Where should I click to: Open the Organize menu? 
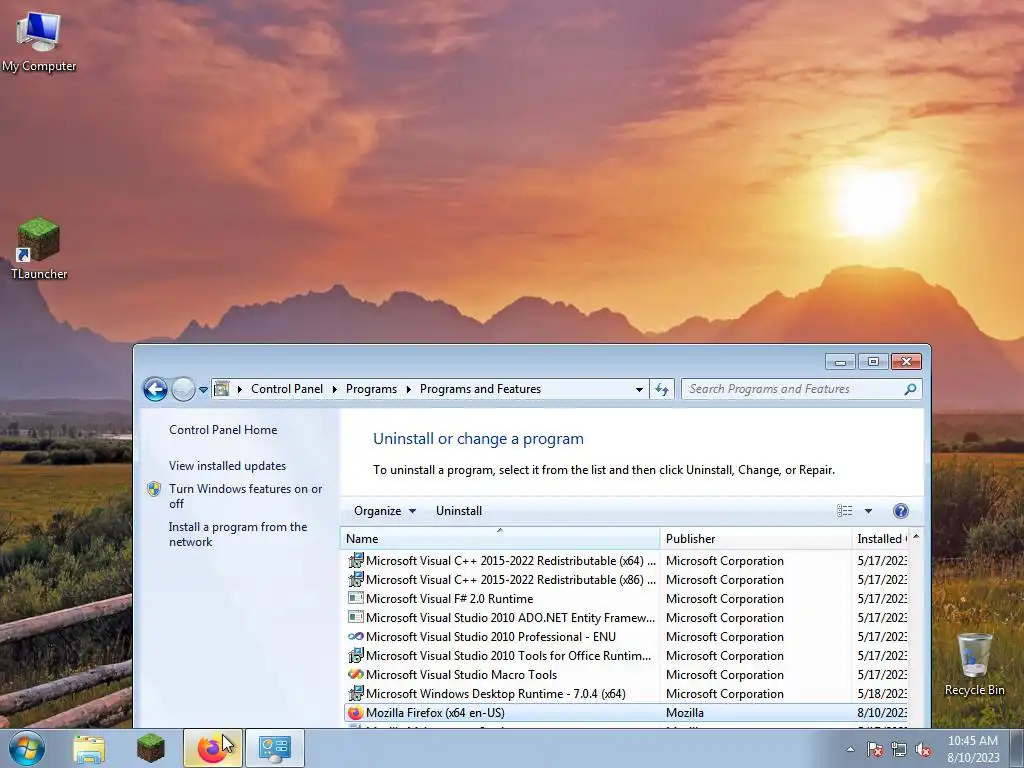coord(385,511)
